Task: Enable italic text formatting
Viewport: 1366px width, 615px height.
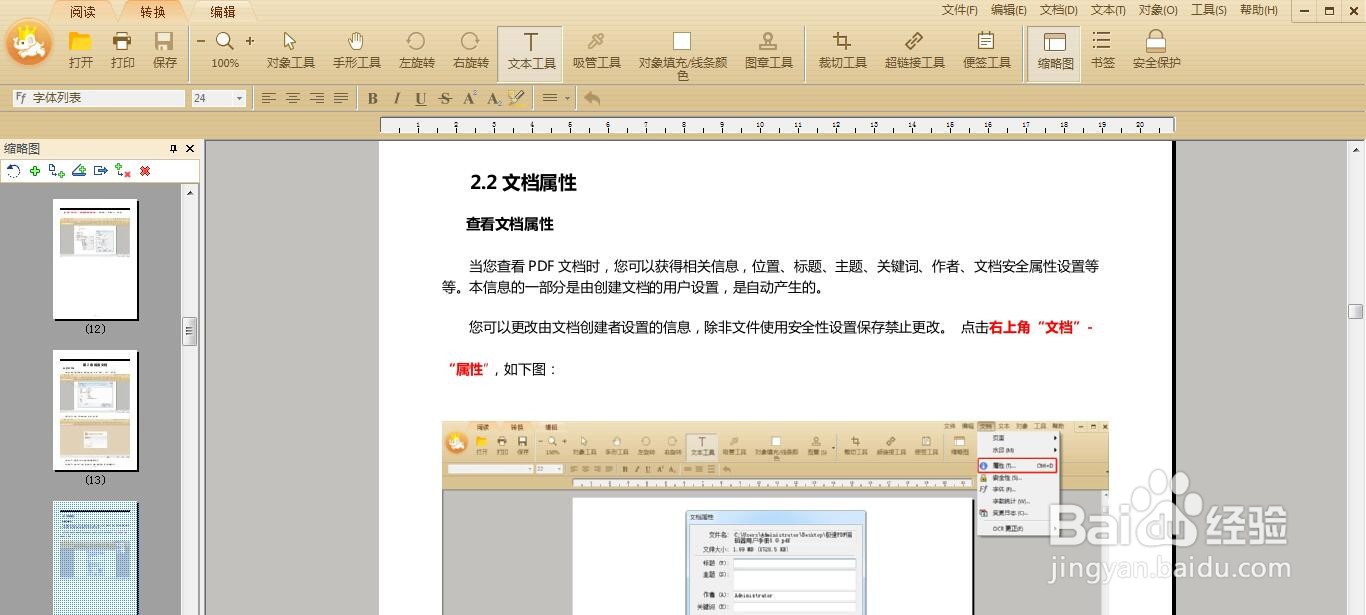Action: (395, 98)
